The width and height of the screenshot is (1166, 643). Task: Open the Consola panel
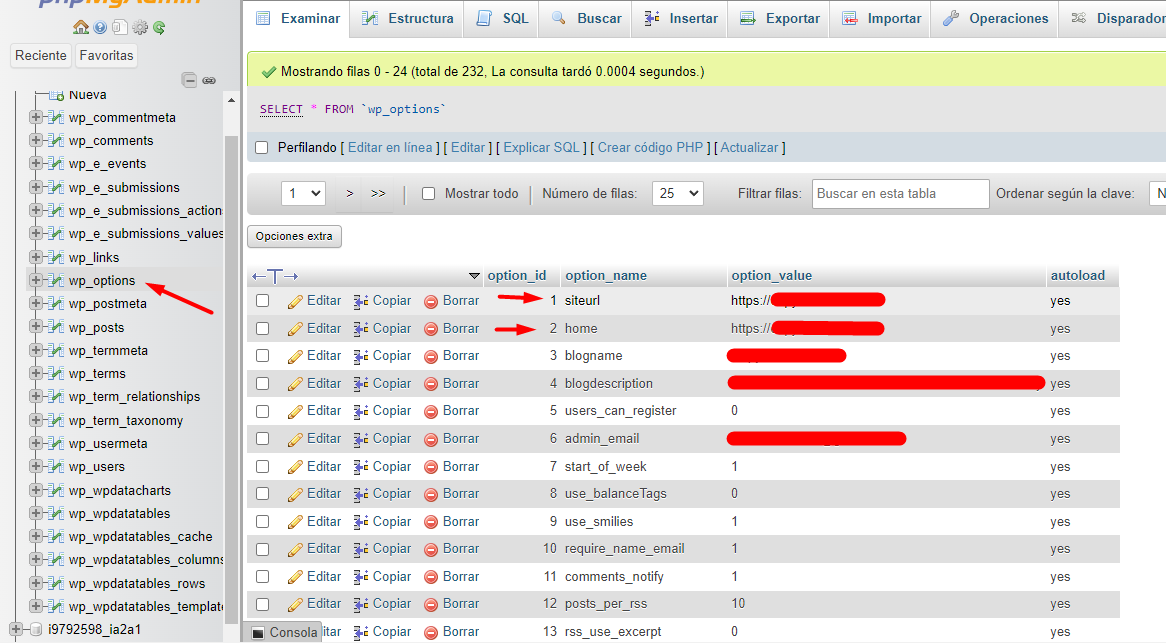point(285,633)
